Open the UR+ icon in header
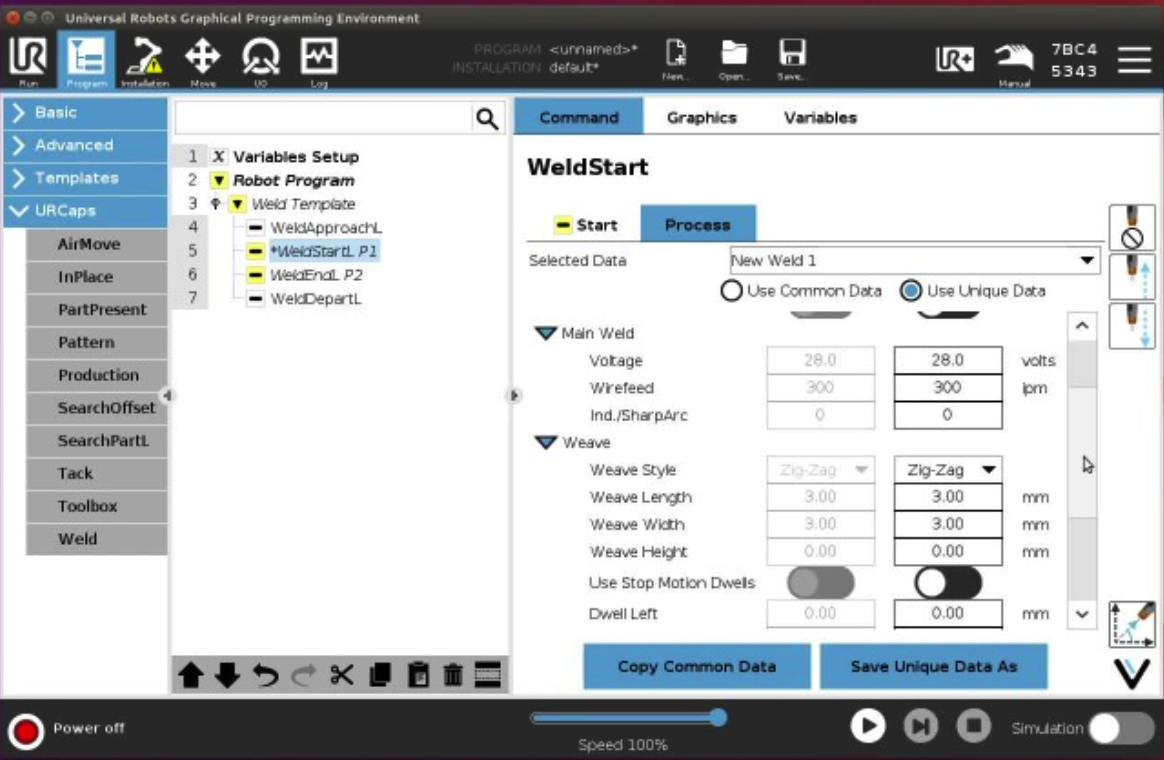Screen dimensions: 1164x760 [x=954, y=59]
